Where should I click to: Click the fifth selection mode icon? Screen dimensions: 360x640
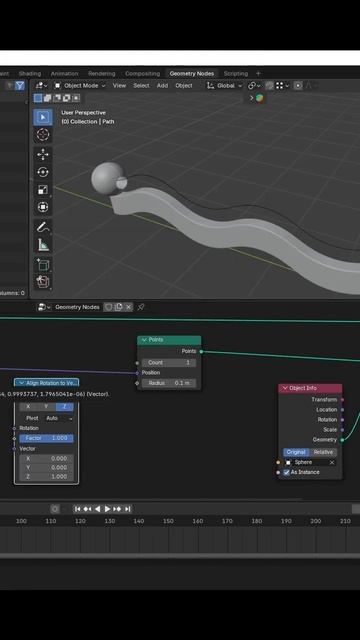[76, 98]
